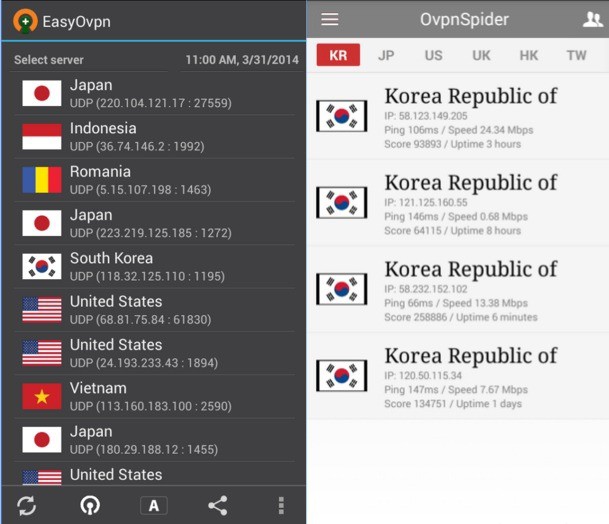Open the OpenVPN connect icon in bottom bar
The image size is (609, 524).
click(x=90, y=505)
